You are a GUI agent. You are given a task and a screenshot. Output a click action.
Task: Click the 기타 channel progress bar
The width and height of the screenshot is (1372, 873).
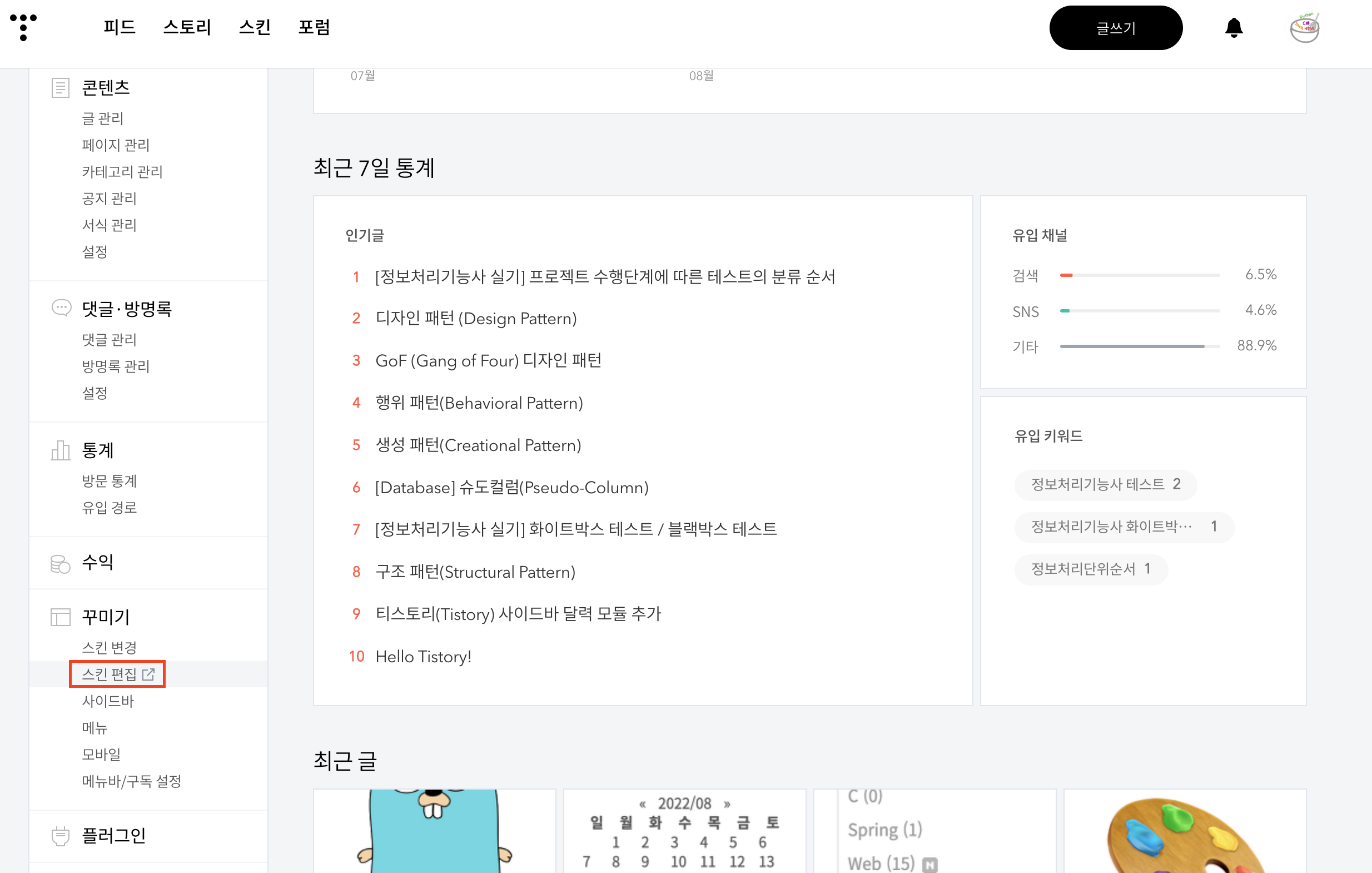(x=1139, y=346)
